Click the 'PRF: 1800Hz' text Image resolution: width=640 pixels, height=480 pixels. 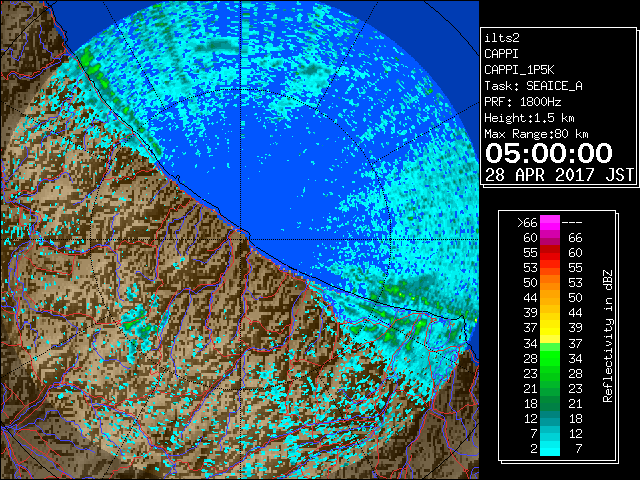522,102
